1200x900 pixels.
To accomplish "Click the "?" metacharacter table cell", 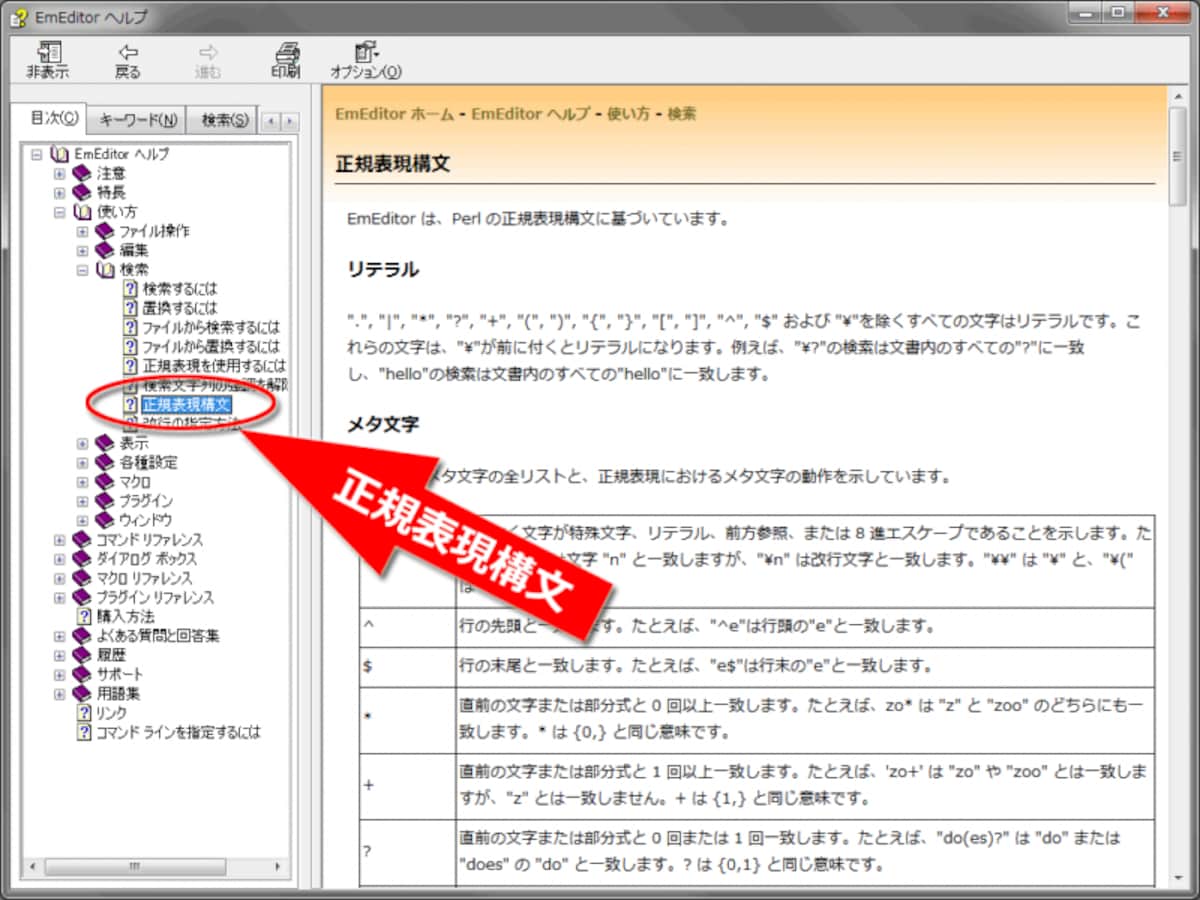I will coord(408,850).
